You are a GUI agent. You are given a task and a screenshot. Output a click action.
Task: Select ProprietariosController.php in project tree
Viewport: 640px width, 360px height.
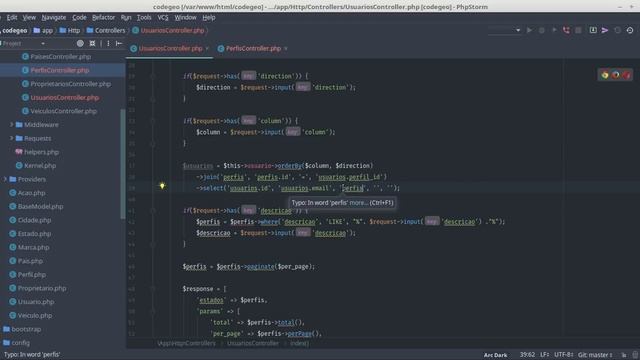[71, 84]
